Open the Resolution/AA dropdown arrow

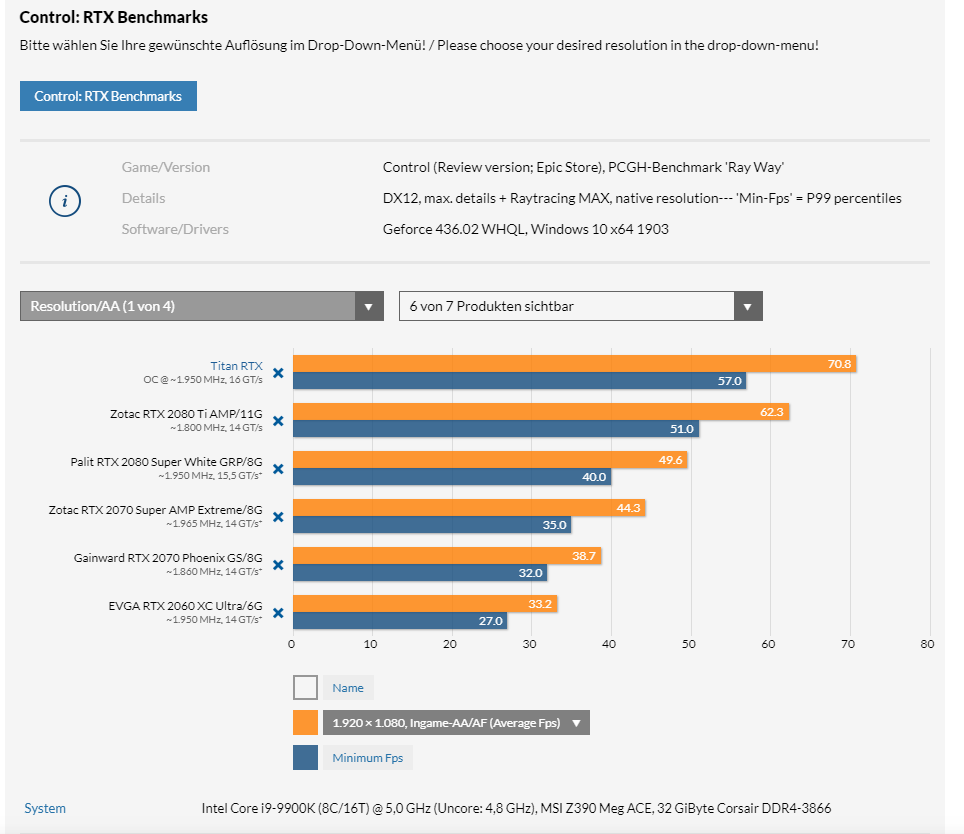click(x=369, y=306)
